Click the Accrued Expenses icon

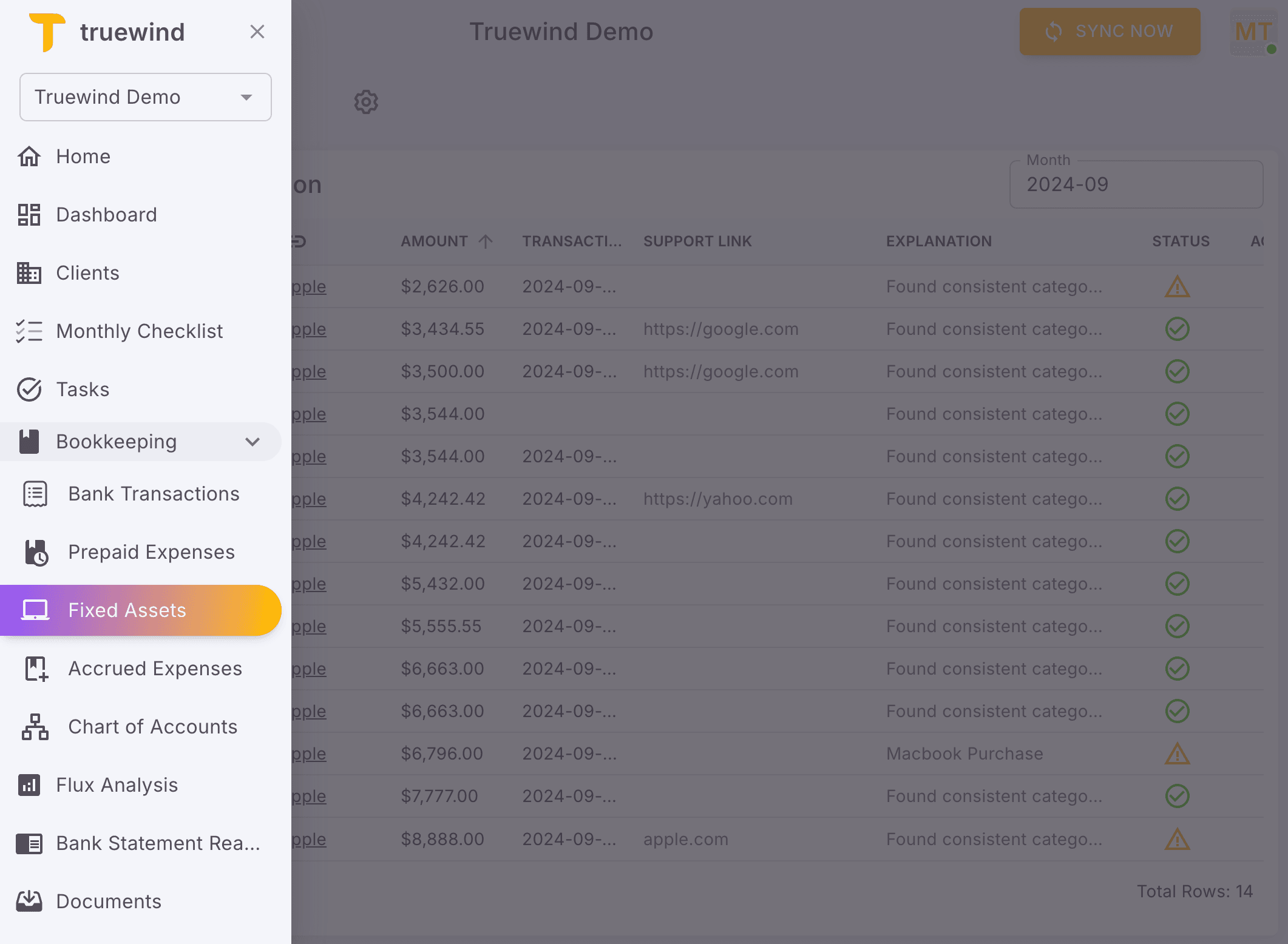[x=36, y=668]
